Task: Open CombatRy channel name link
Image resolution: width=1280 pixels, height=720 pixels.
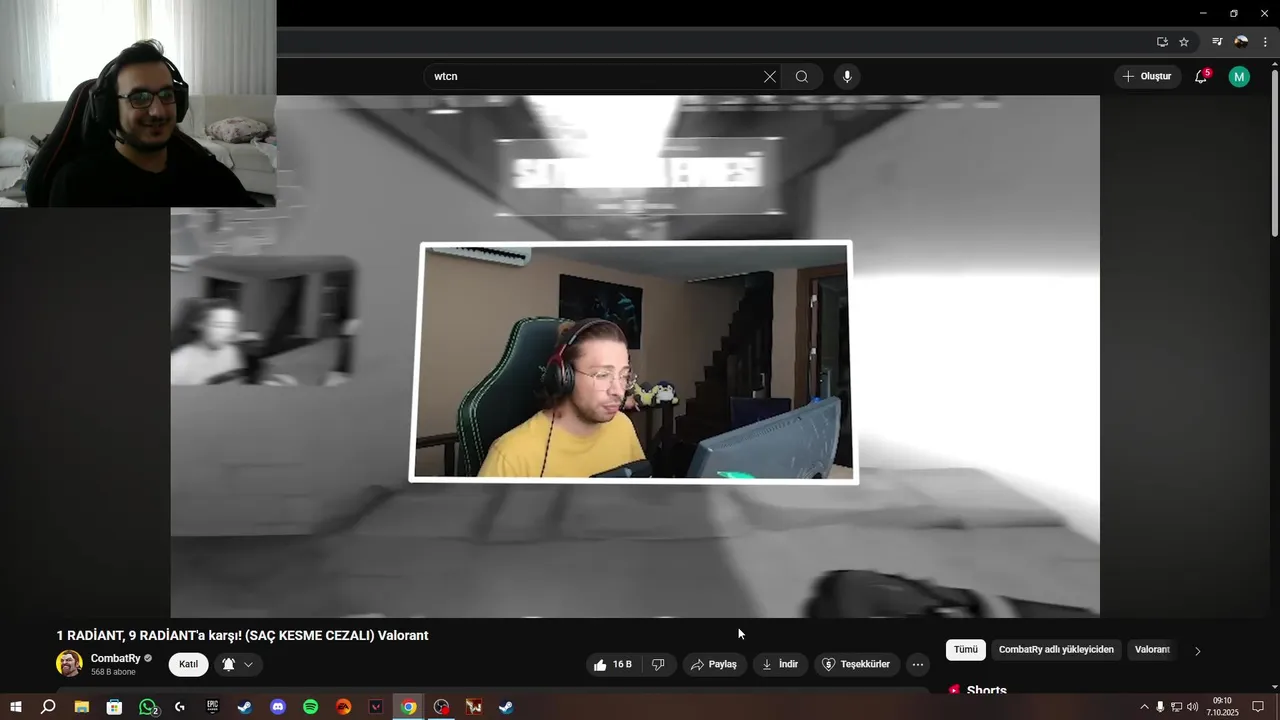Action: pos(116,658)
